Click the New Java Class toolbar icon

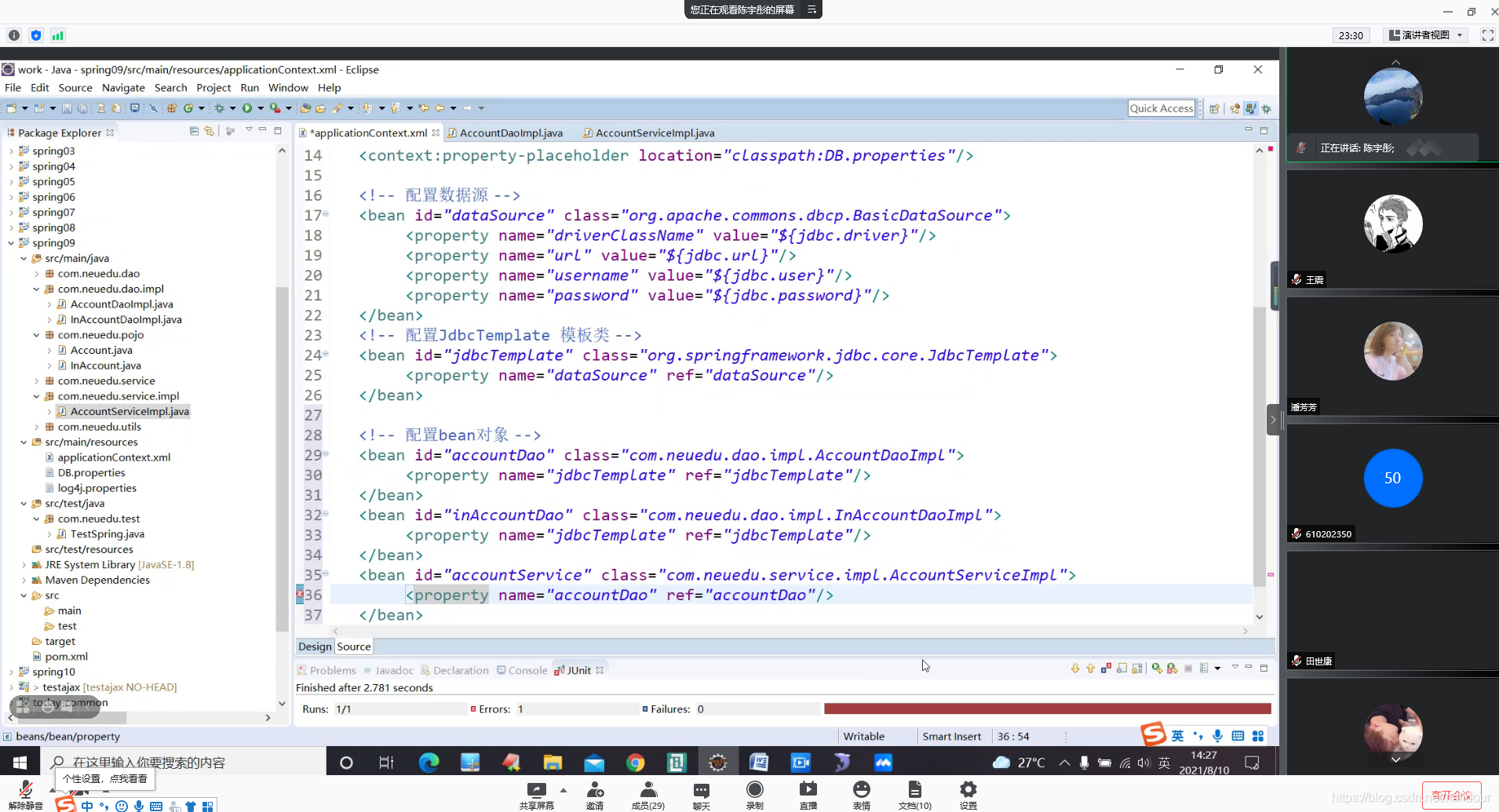click(188, 108)
